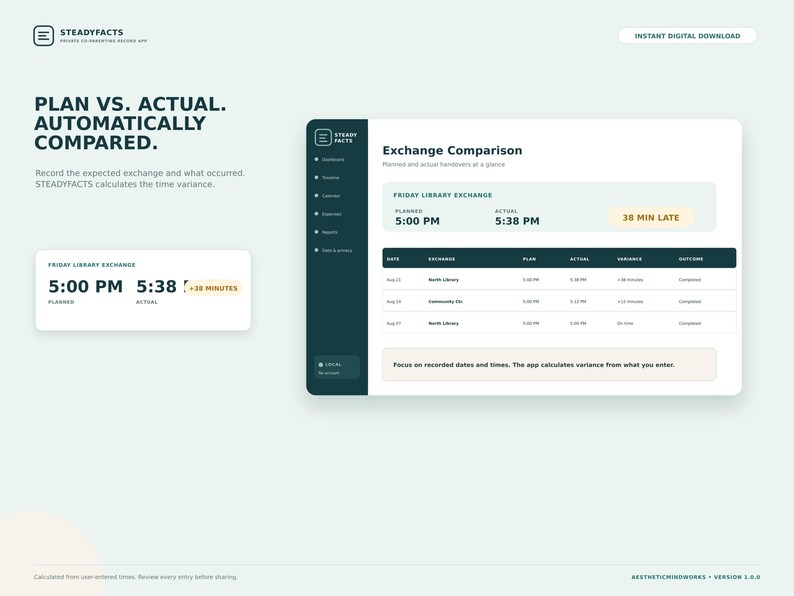Click the bullet dot beside Reports
794x596 pixels.
[x=316, y=232]
